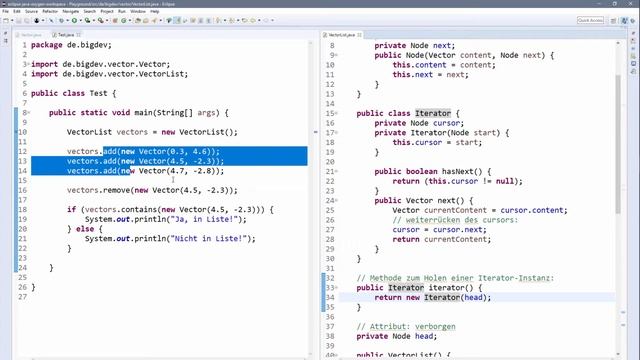The height and width of the screenshot is (360, 640).
Task: Toggle the highlighted Mark Occurrences button
Action: pyautogui.click(x=177, y=20)
